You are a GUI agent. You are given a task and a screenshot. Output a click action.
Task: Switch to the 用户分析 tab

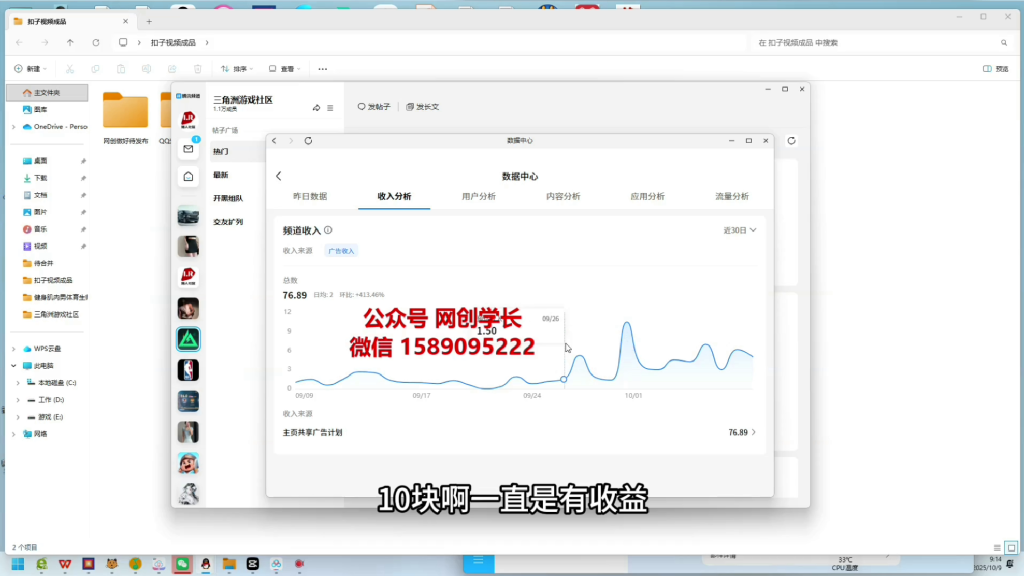(x=478, y=197)
